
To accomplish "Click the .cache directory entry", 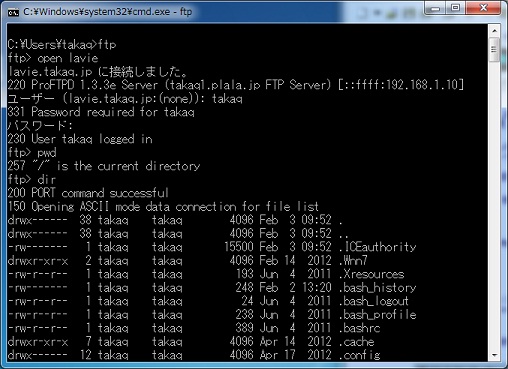I will pos(191,341).
